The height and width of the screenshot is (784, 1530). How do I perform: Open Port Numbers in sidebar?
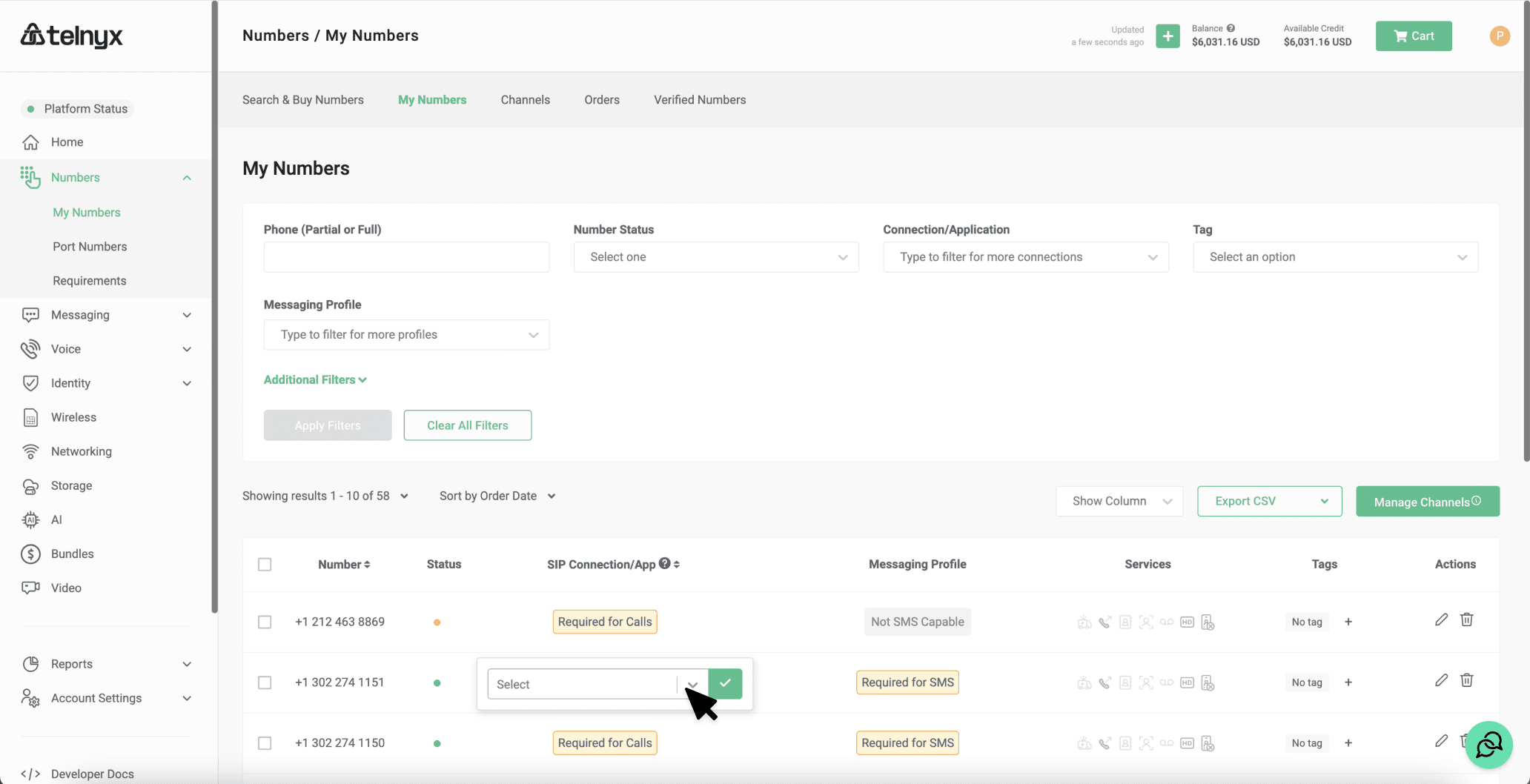click(90, 247)
